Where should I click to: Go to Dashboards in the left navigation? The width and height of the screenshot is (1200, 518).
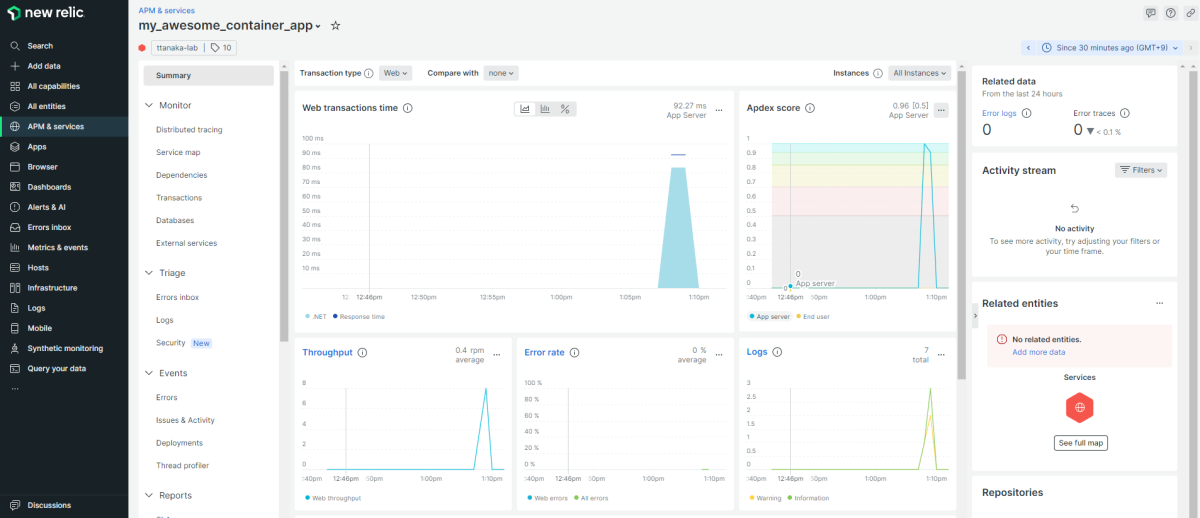click(49, 187)
